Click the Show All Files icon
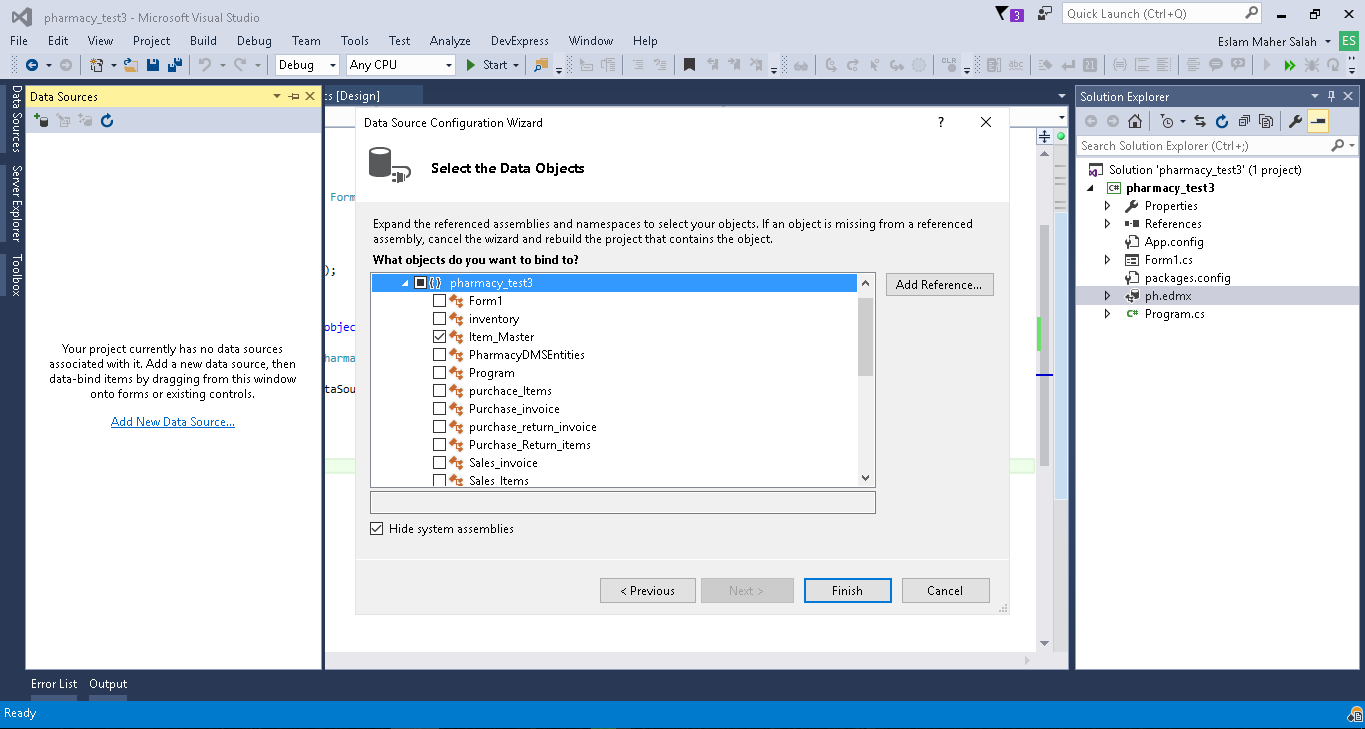The width and height of the screenshot is (1365, 729). (1266, 121)
